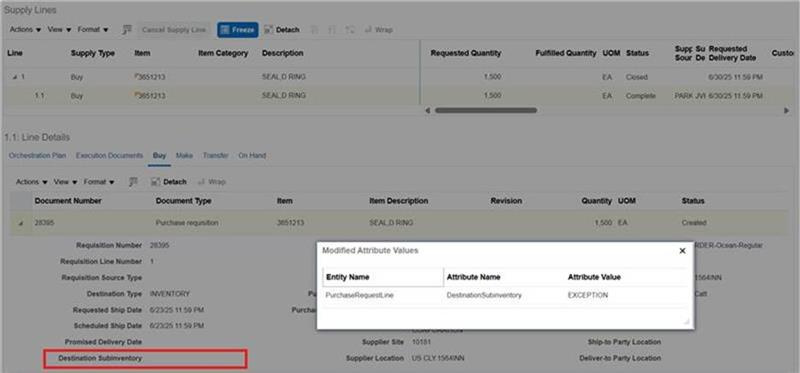Screen dimensions: 800x373
Task: Click the Supplier Site value 10181
Action: (x=421, y=342)
